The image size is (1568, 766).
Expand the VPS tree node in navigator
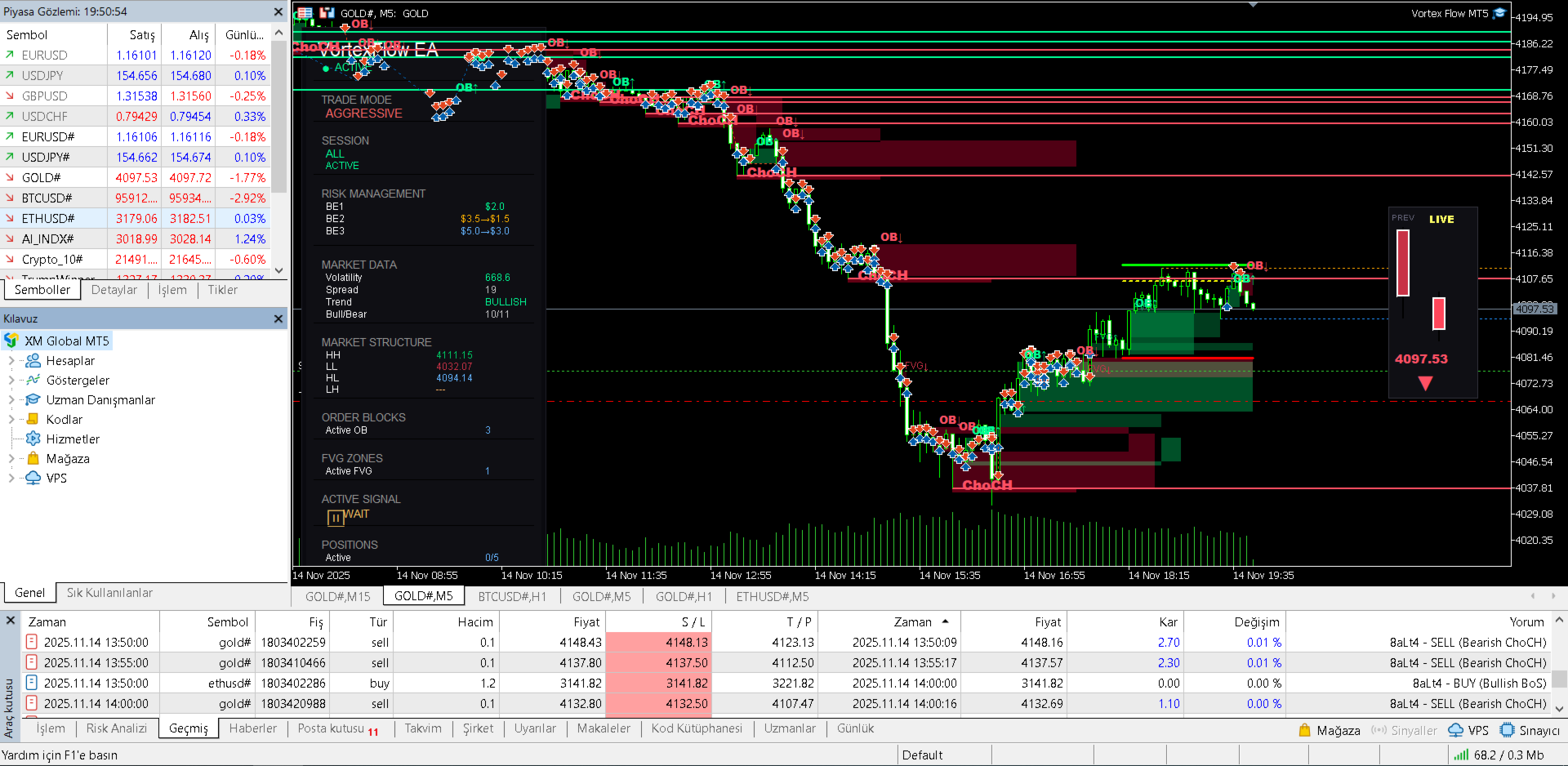coord(11,478)
